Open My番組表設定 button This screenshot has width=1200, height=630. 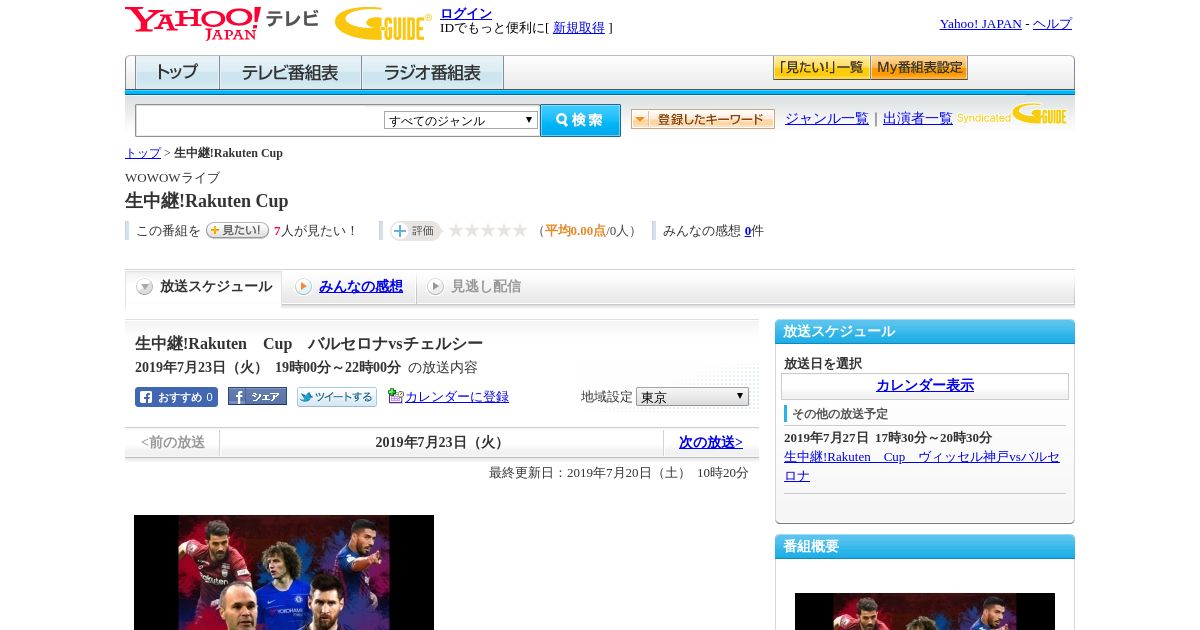[x=919, y=68]
